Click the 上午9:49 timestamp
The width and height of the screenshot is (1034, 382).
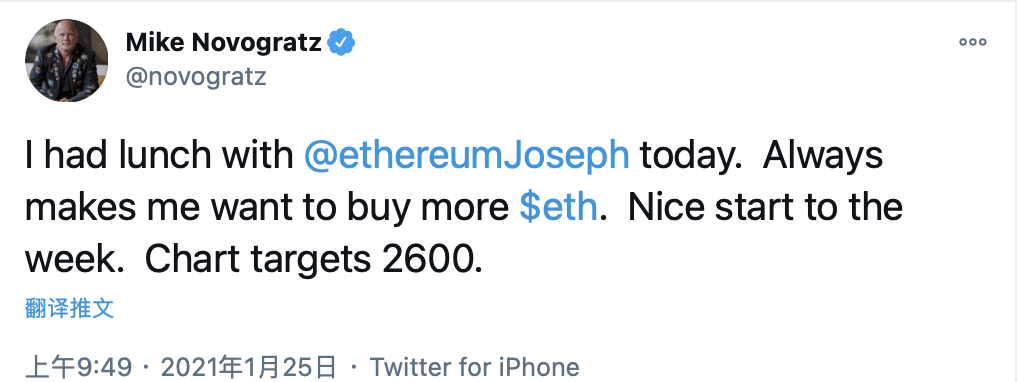coord(78,366)
